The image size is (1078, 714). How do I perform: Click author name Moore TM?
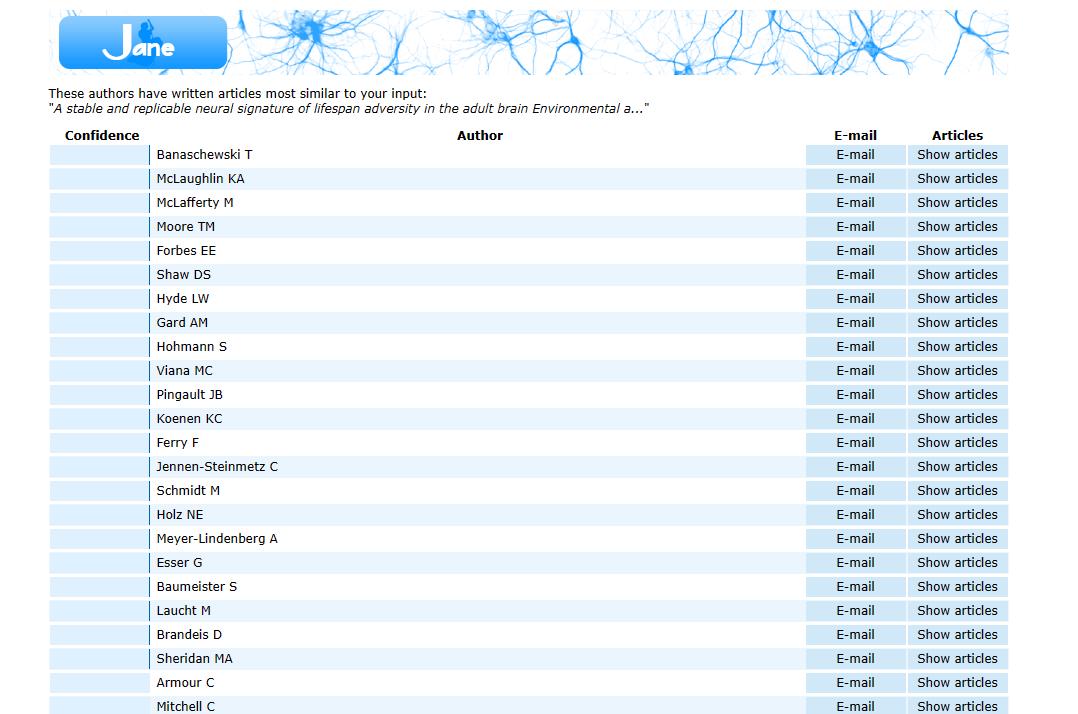[x=186, y=227]
